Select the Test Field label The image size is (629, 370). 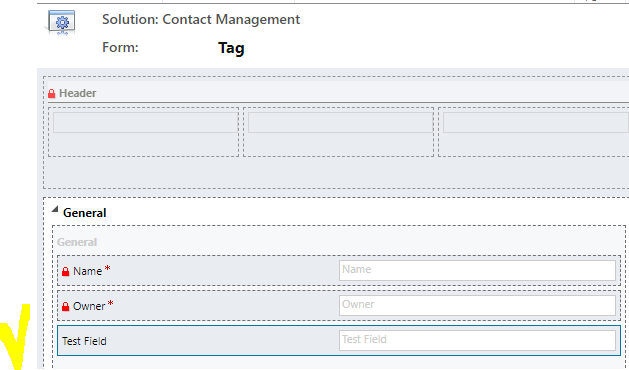84,341
